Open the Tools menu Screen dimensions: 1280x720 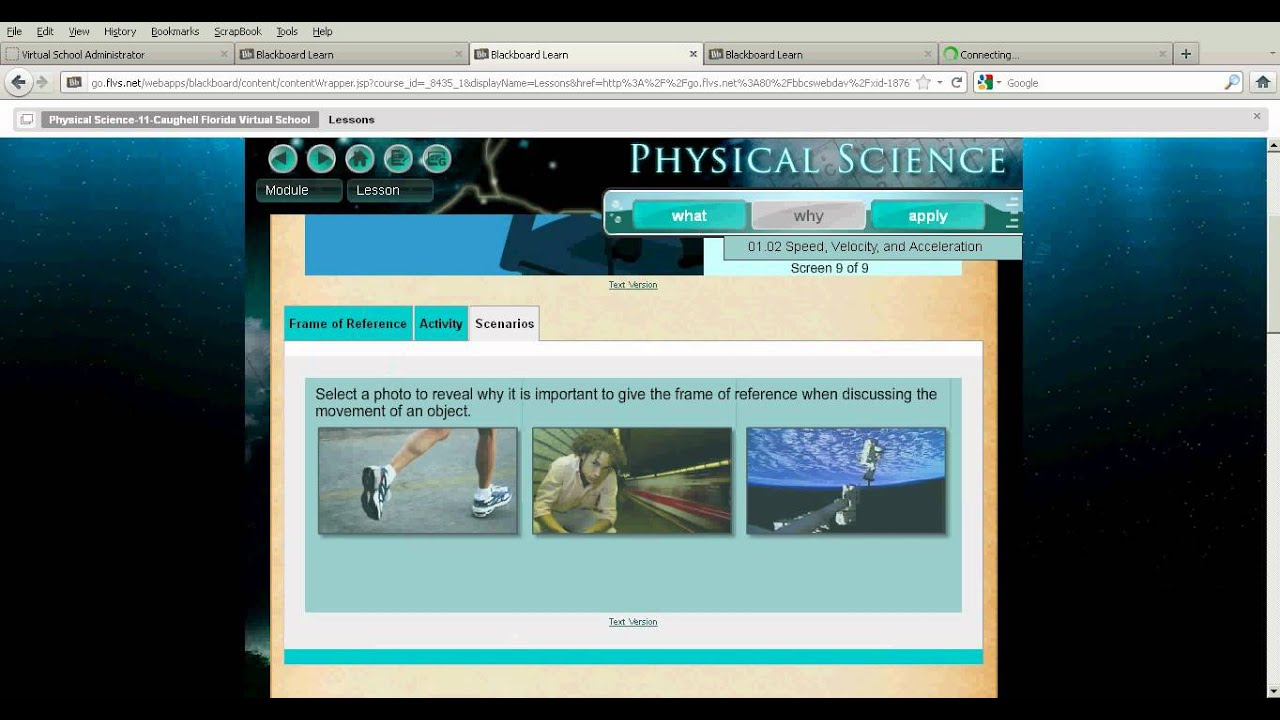pos(287,31)
